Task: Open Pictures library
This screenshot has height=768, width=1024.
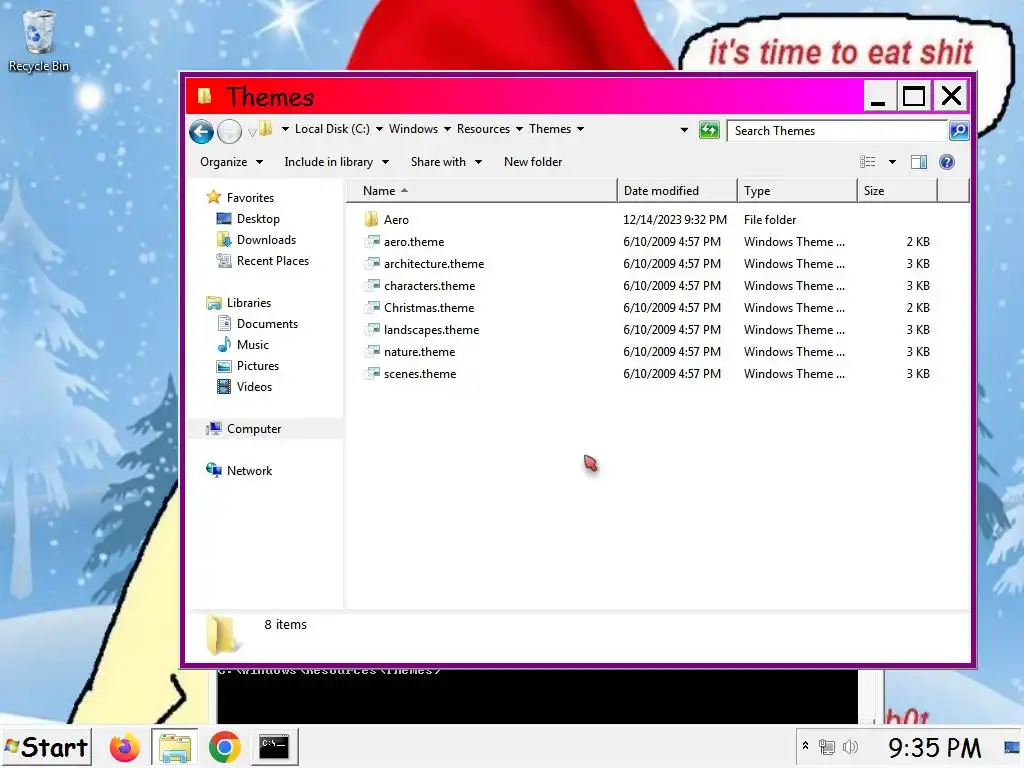Action: [248, 366]
